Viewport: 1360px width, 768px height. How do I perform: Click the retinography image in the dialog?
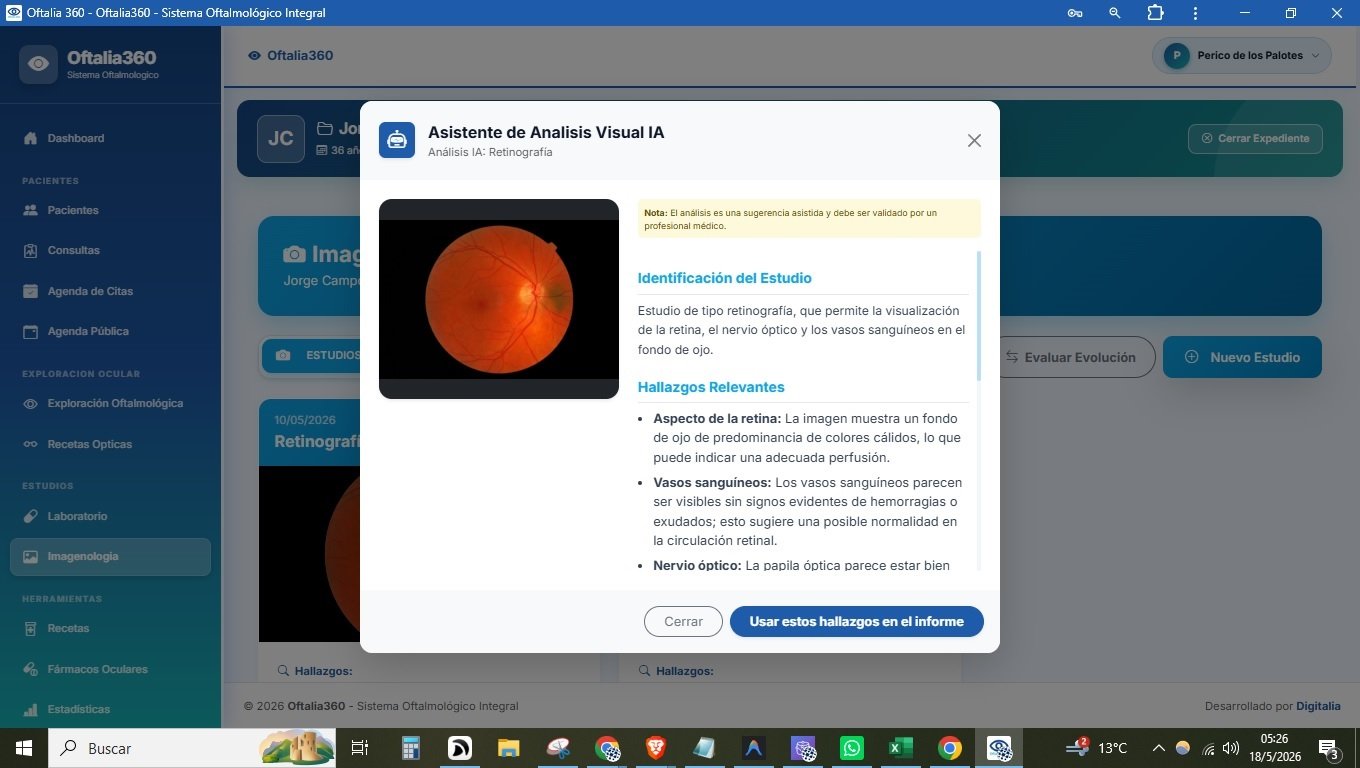499,299
